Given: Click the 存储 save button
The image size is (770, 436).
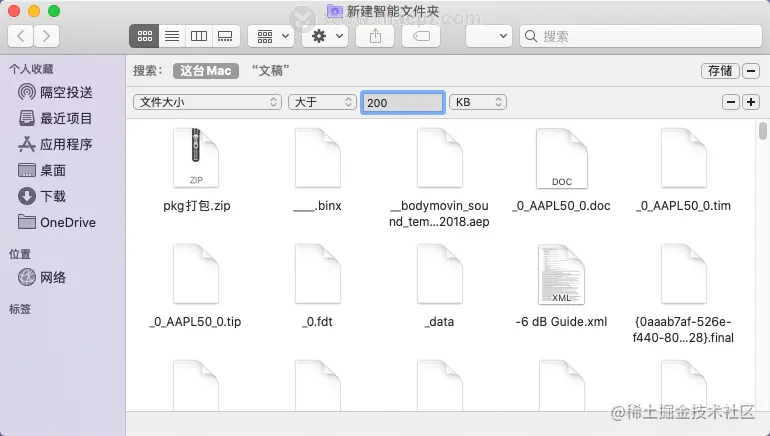Looking at the screenshot, I should pyautogui.click(x=720, y=71).
